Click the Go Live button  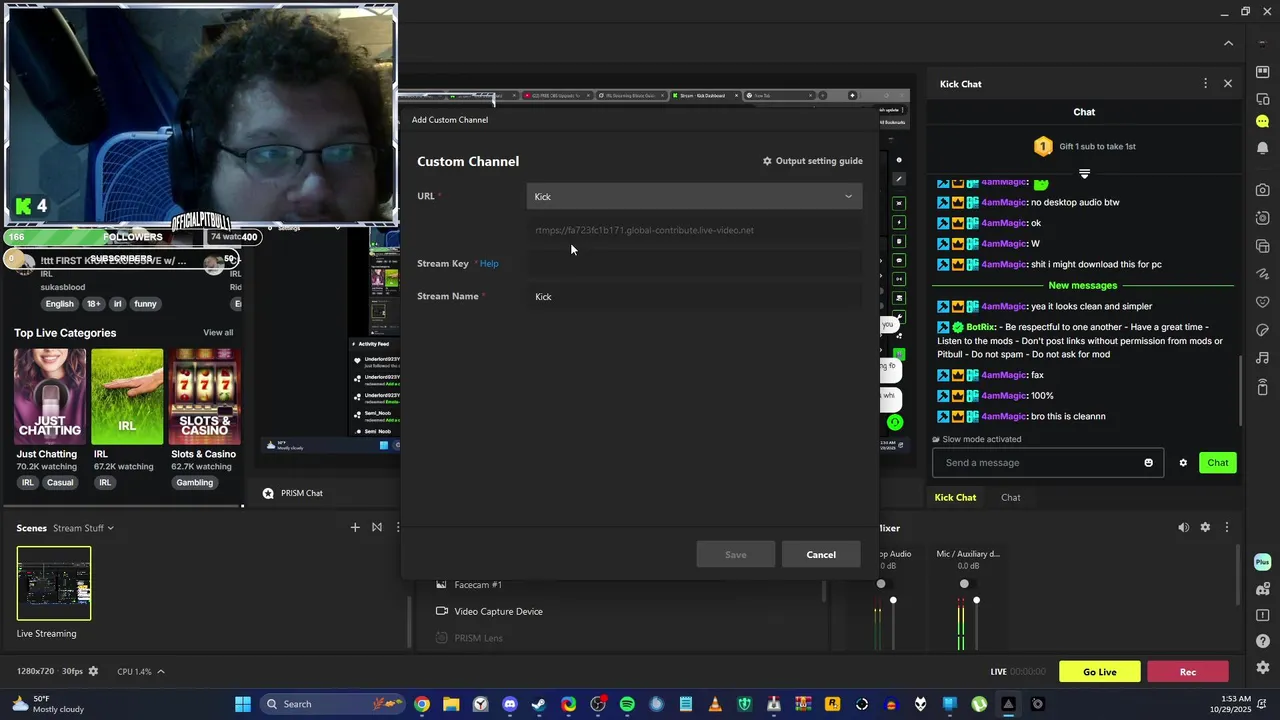click(x=1100, y=672)
